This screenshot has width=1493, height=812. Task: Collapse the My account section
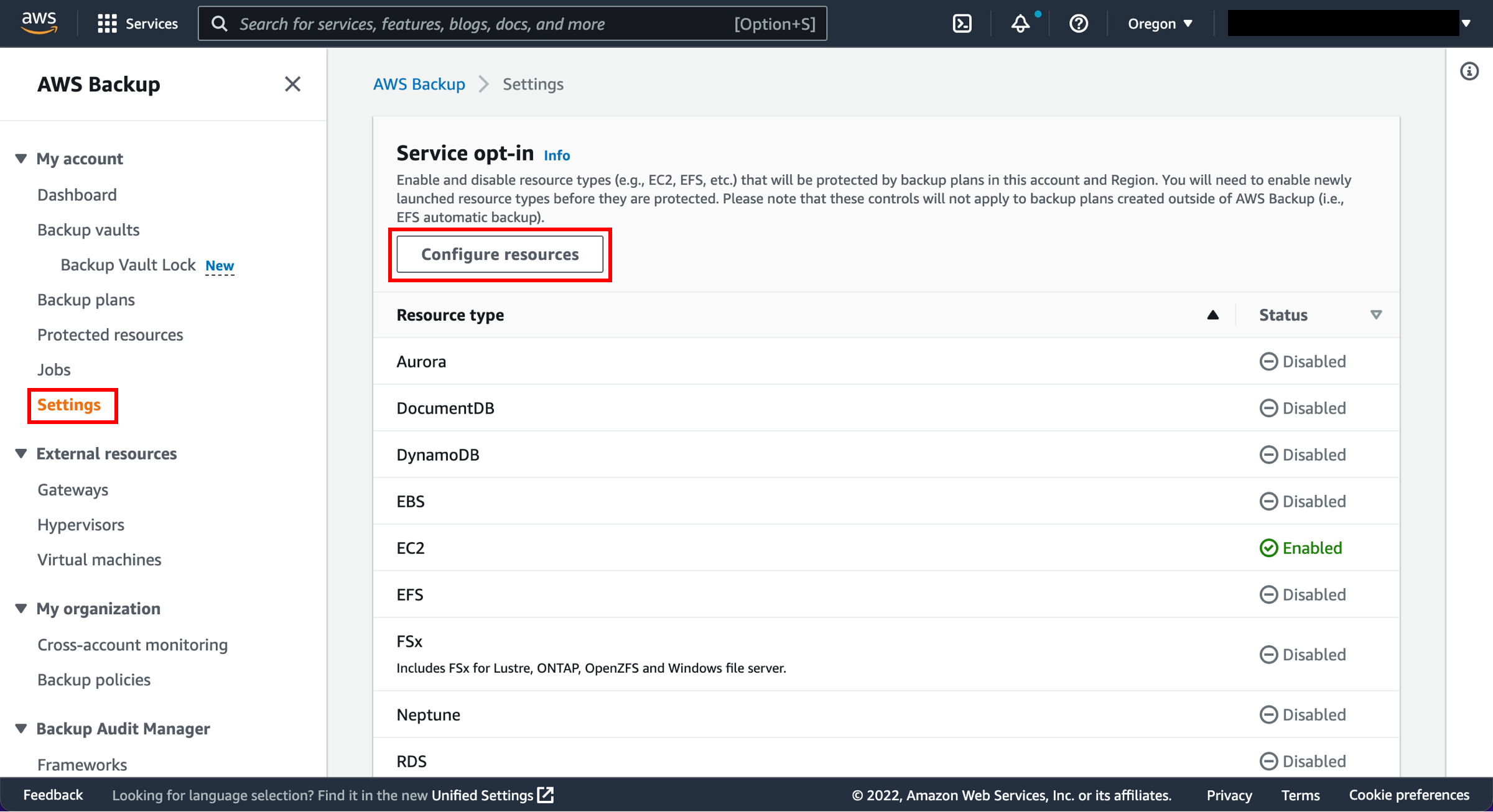coord(21,159)
